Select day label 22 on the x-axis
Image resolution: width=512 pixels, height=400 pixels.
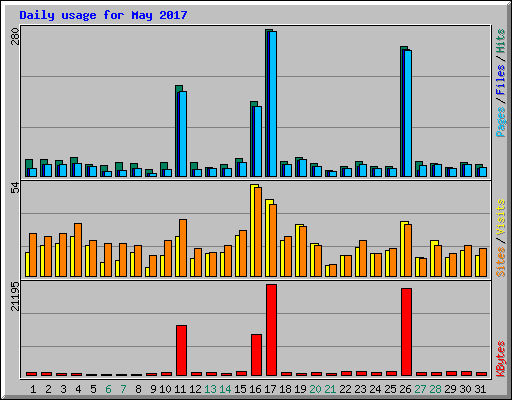345,389
